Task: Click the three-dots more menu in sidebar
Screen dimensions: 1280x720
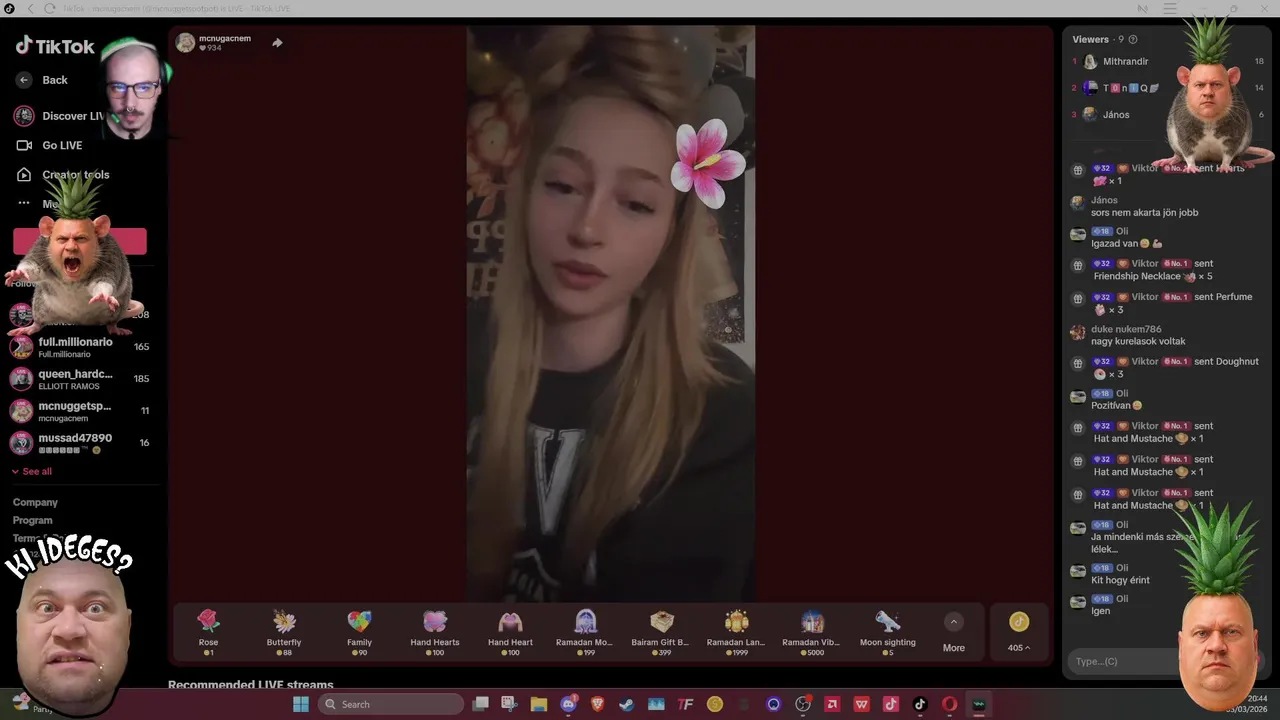Action: 24,203
